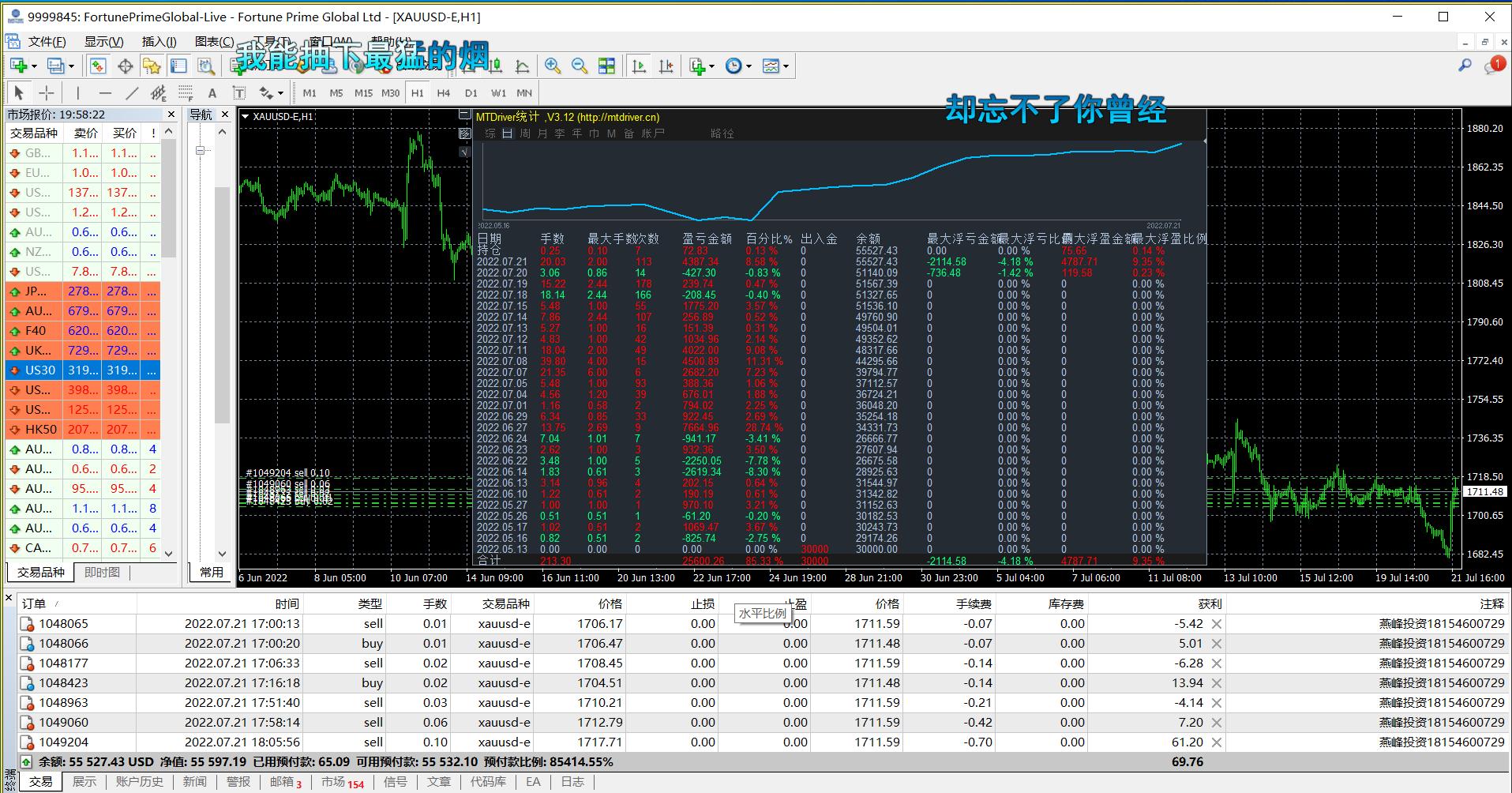Viewport: 1512px width, 793px height.
Task: Select the crosshair tool
Action: pyautogui.click(x=47, y=92)
